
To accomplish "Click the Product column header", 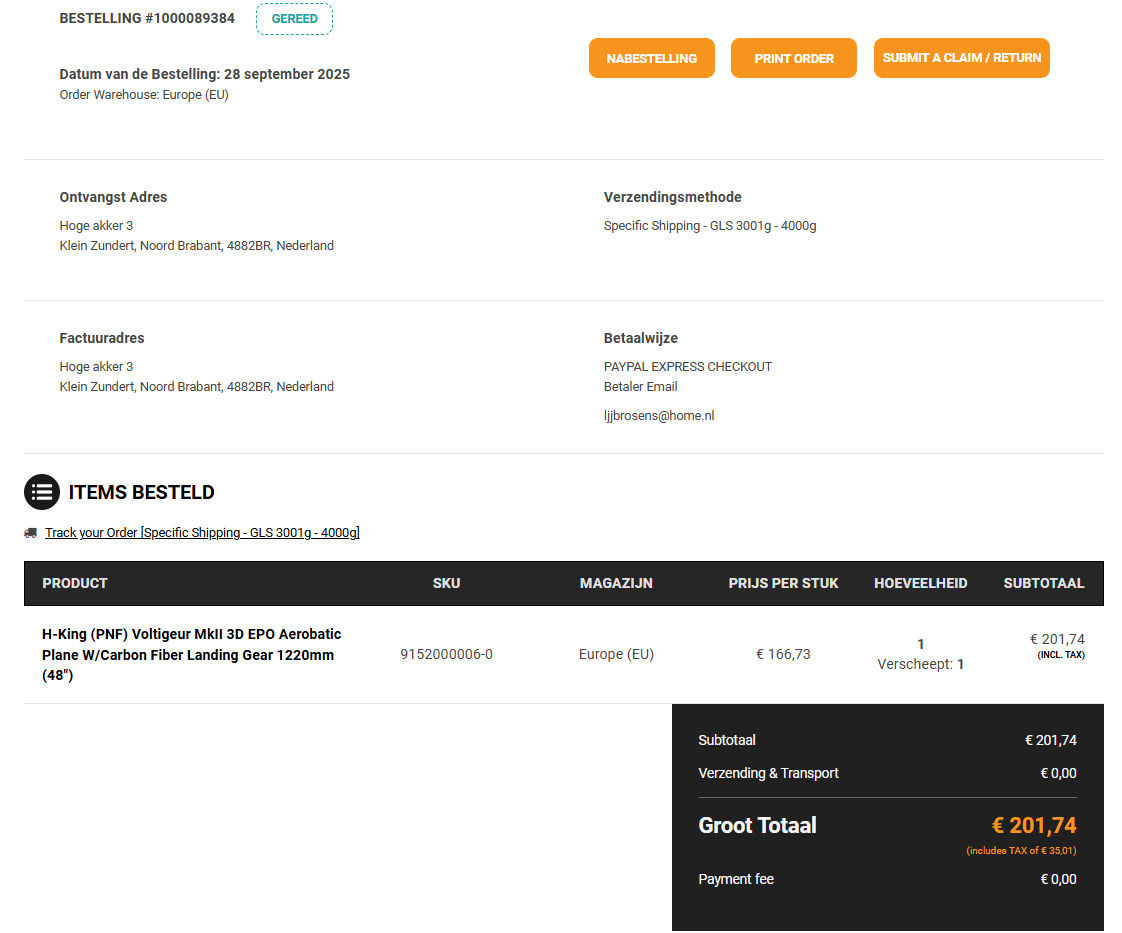I will tap(75, 583).
